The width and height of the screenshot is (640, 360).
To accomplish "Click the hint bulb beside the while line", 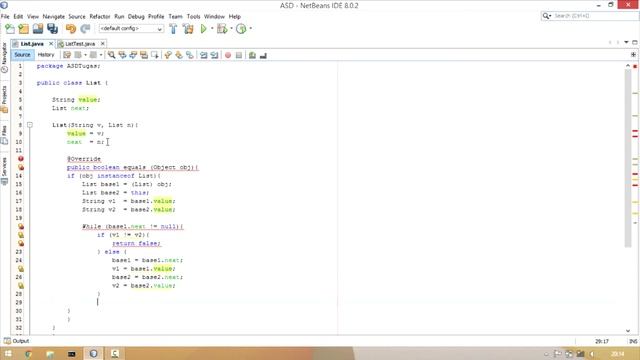I will pyautogui.click(x=20, y=227).
